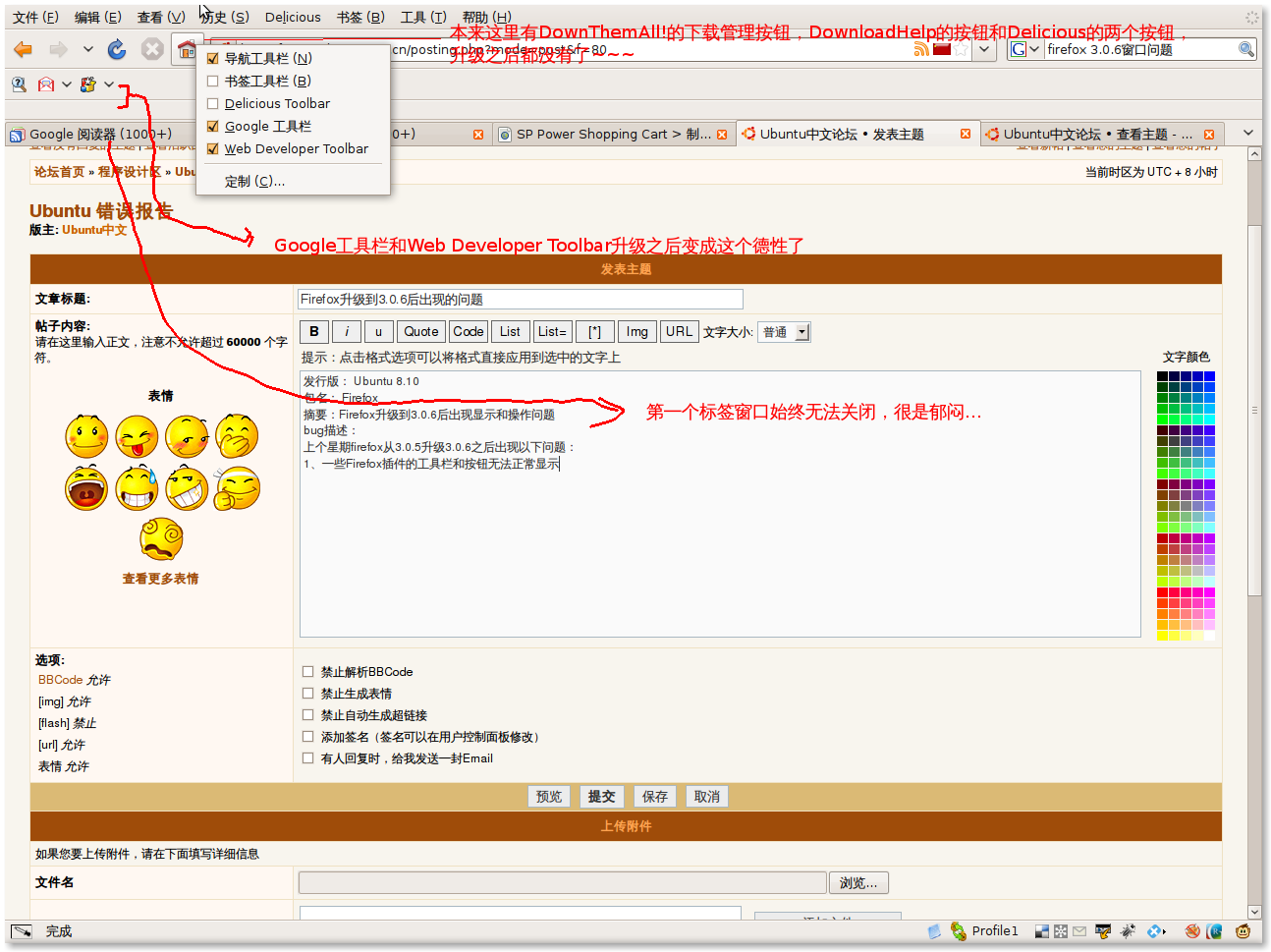Expand dropdown next to mail envelope icon
The width and height of the screenshot is (1271, 952).
coord(66,84)
